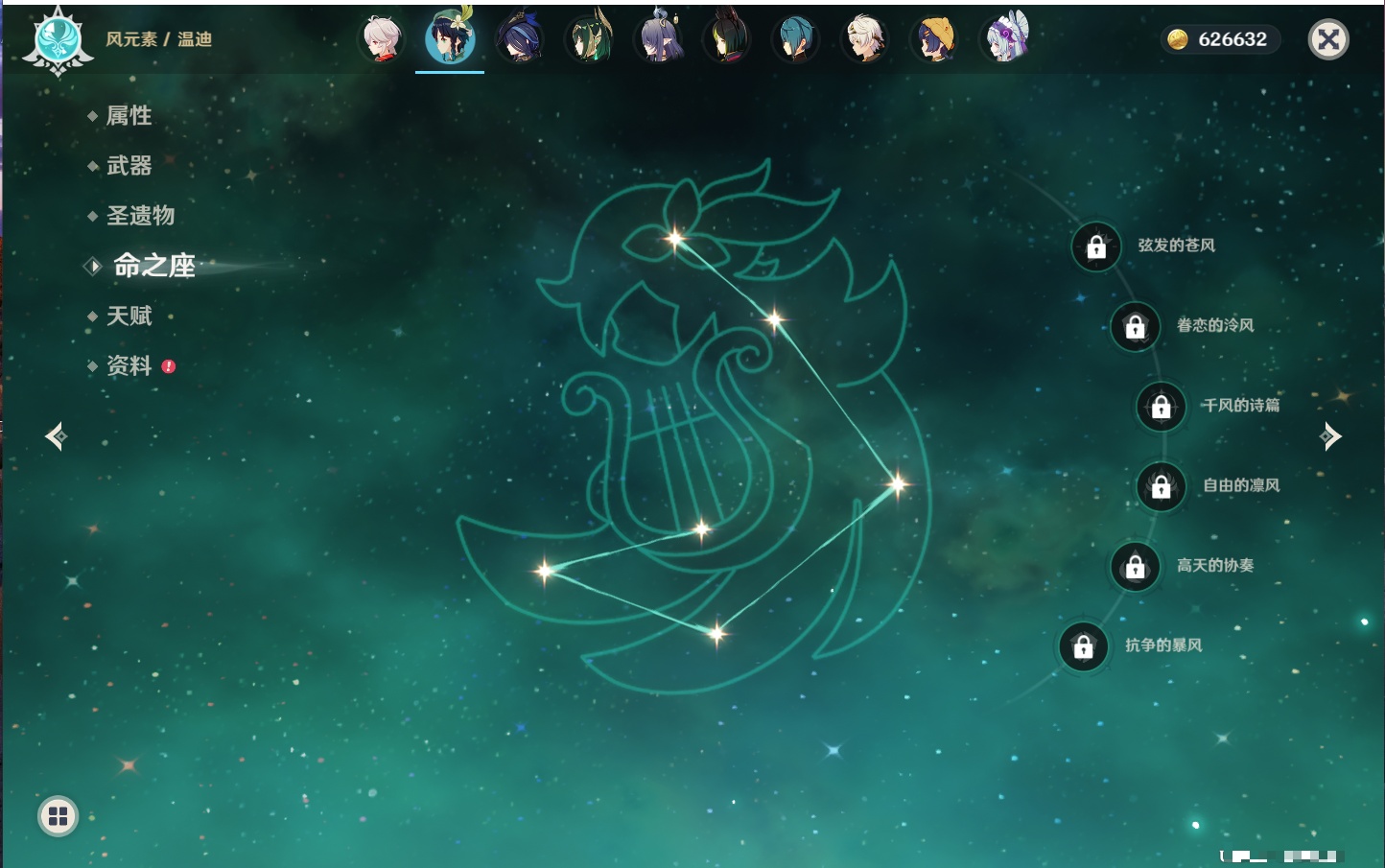Select the avatar wearing a yellow beanie

(x=935, y=39)
